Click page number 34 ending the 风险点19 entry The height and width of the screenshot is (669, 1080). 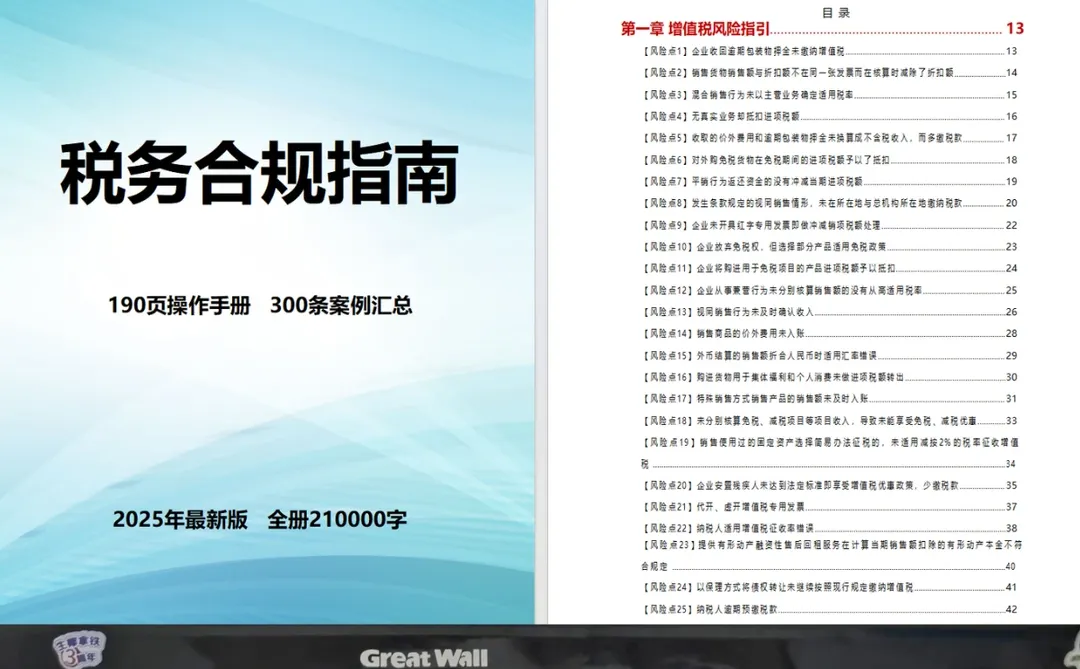click(x=1011, y=464)
